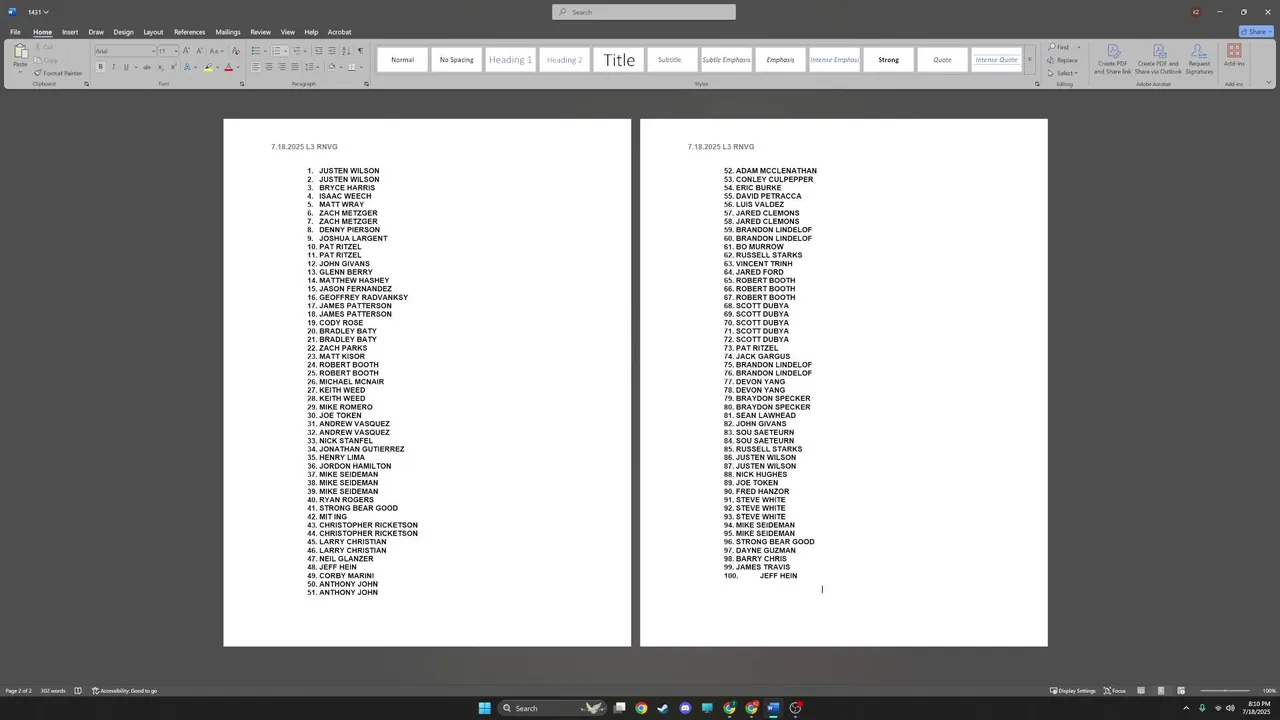
Task: Clear all formatting icon
Action: 236,51
